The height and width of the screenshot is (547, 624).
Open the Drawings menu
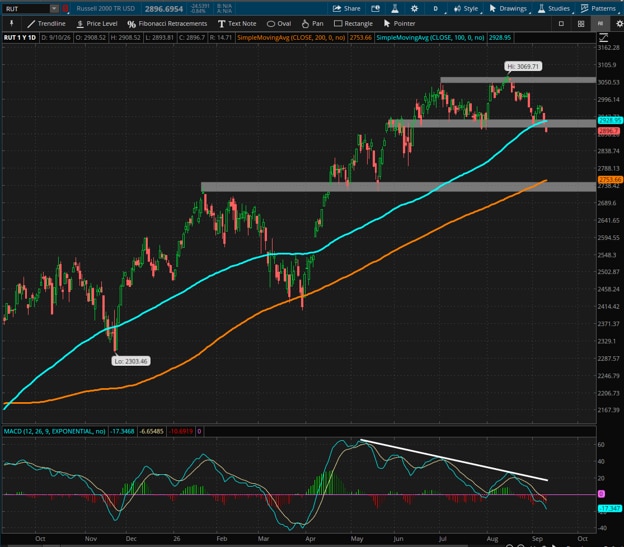tap(508, 8)
